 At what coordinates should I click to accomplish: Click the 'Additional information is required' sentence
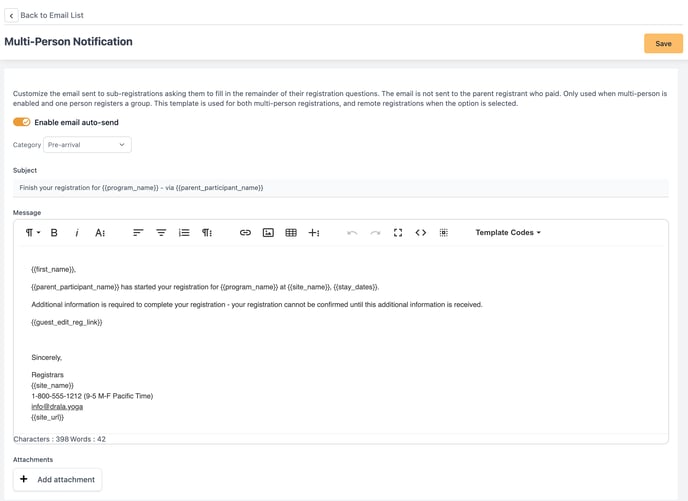click(257, 304)
